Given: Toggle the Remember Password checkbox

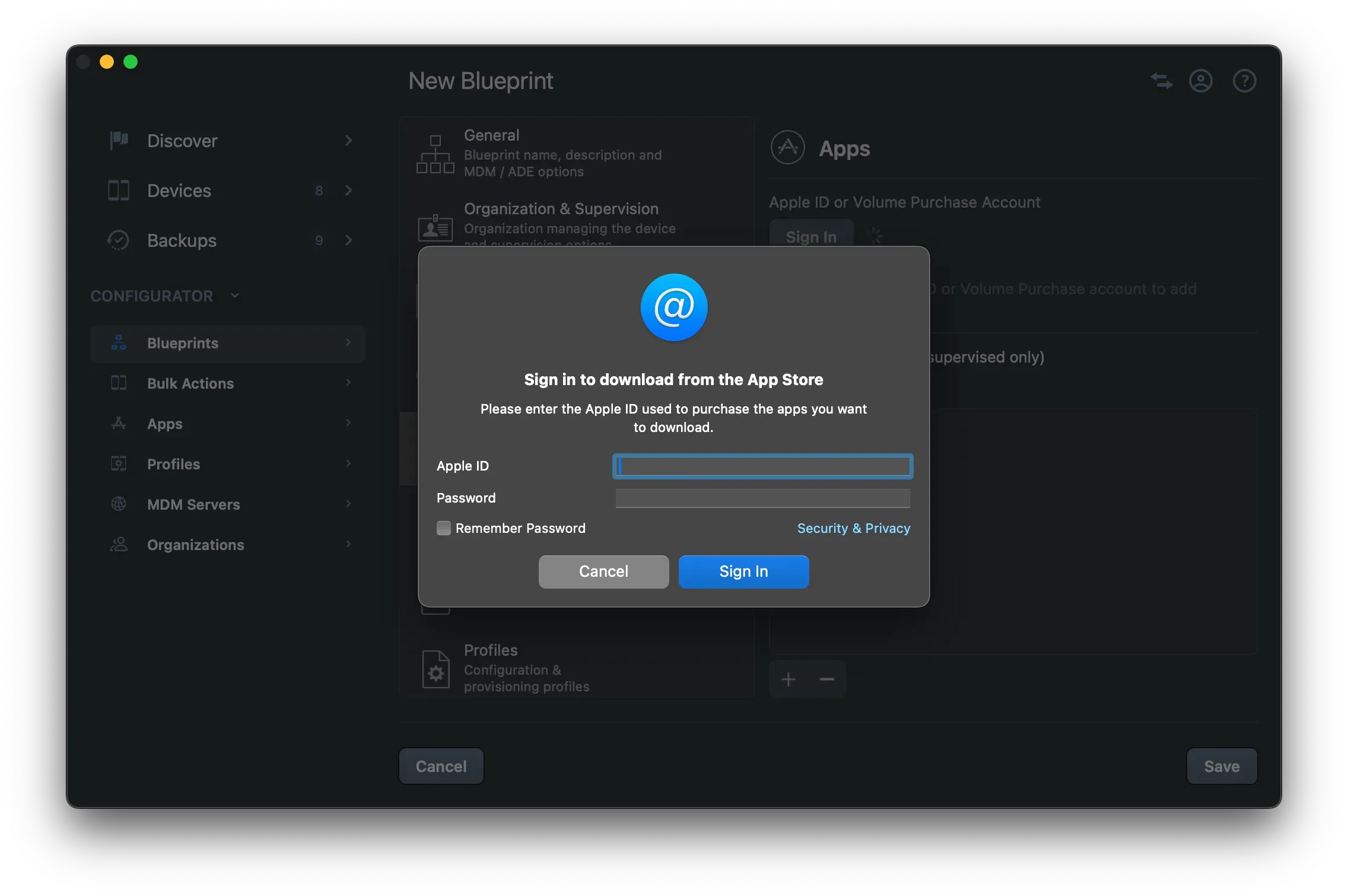Looking at the screenshot, I should [444, 528].
